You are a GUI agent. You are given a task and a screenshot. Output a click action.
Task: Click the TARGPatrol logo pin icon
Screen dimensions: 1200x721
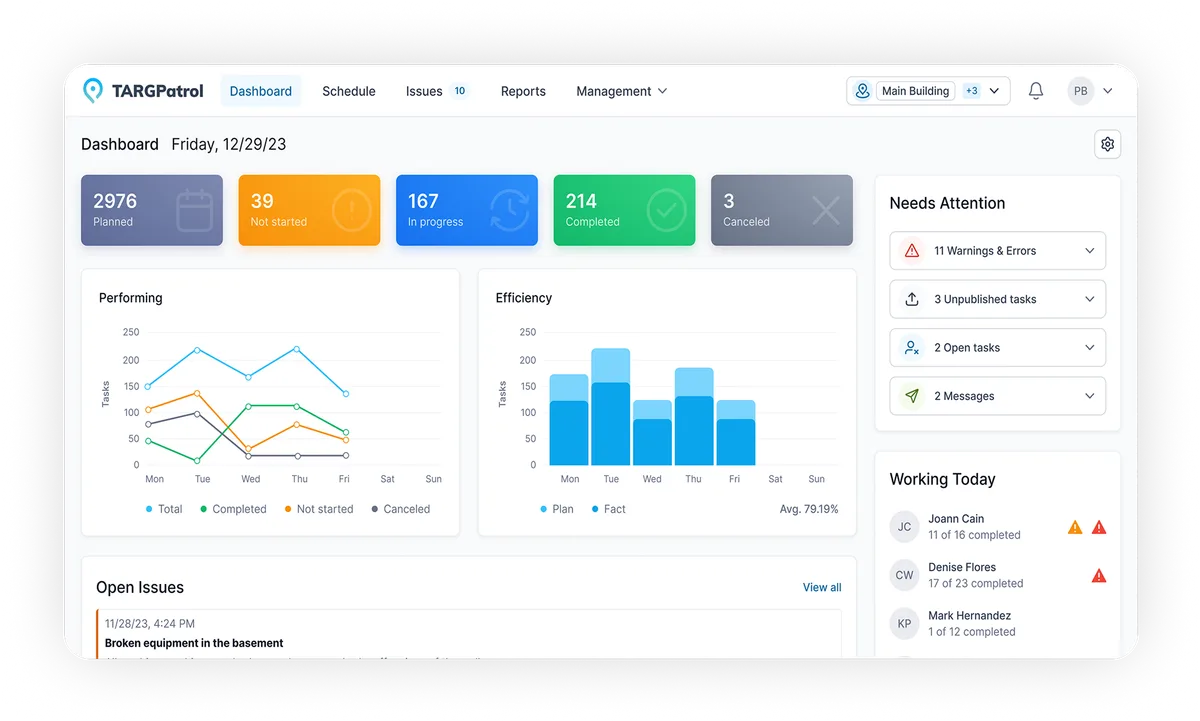click(94, 90)
